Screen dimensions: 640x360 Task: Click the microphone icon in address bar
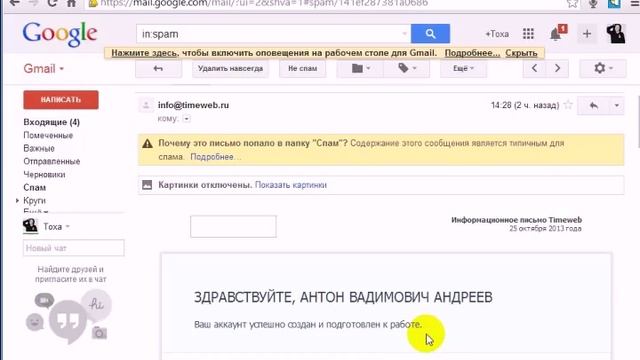(593, 4)
